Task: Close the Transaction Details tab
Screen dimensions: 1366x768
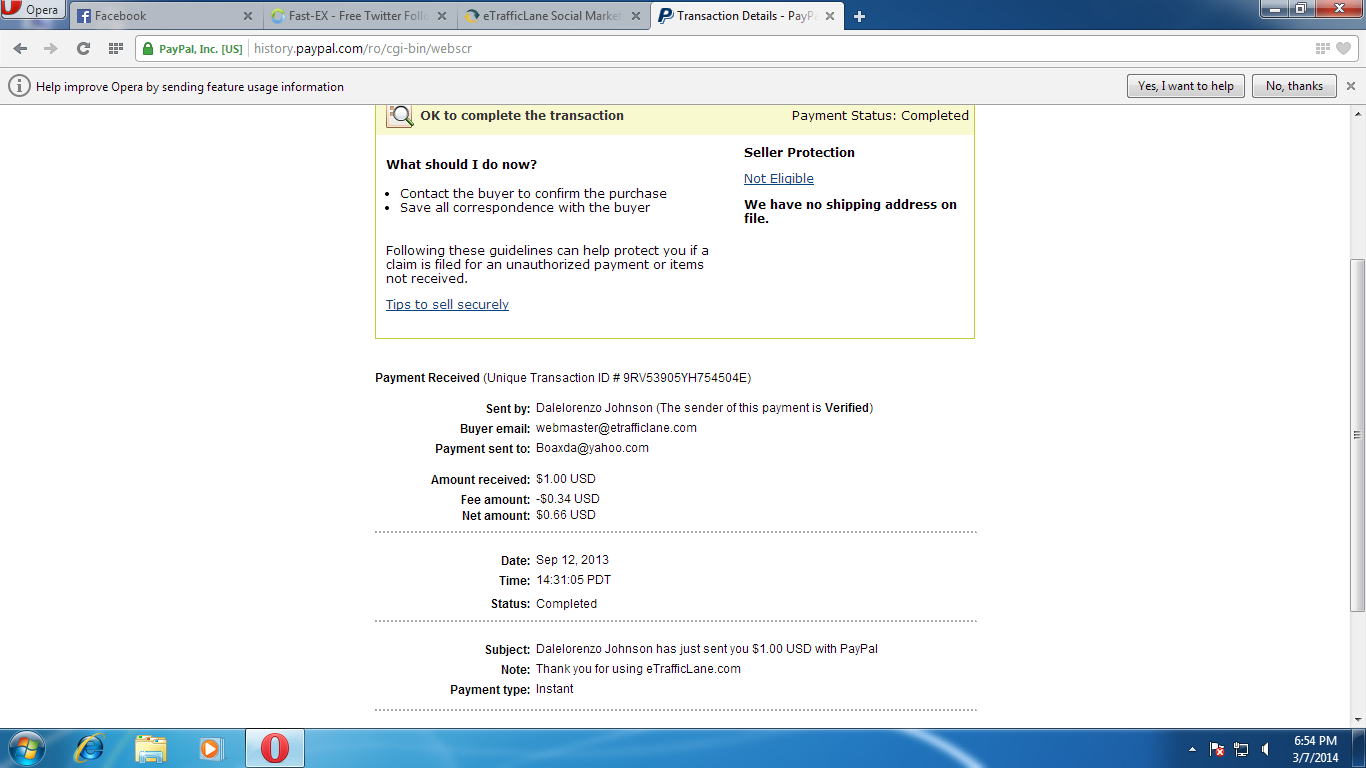Action: [x=830, y=16]
